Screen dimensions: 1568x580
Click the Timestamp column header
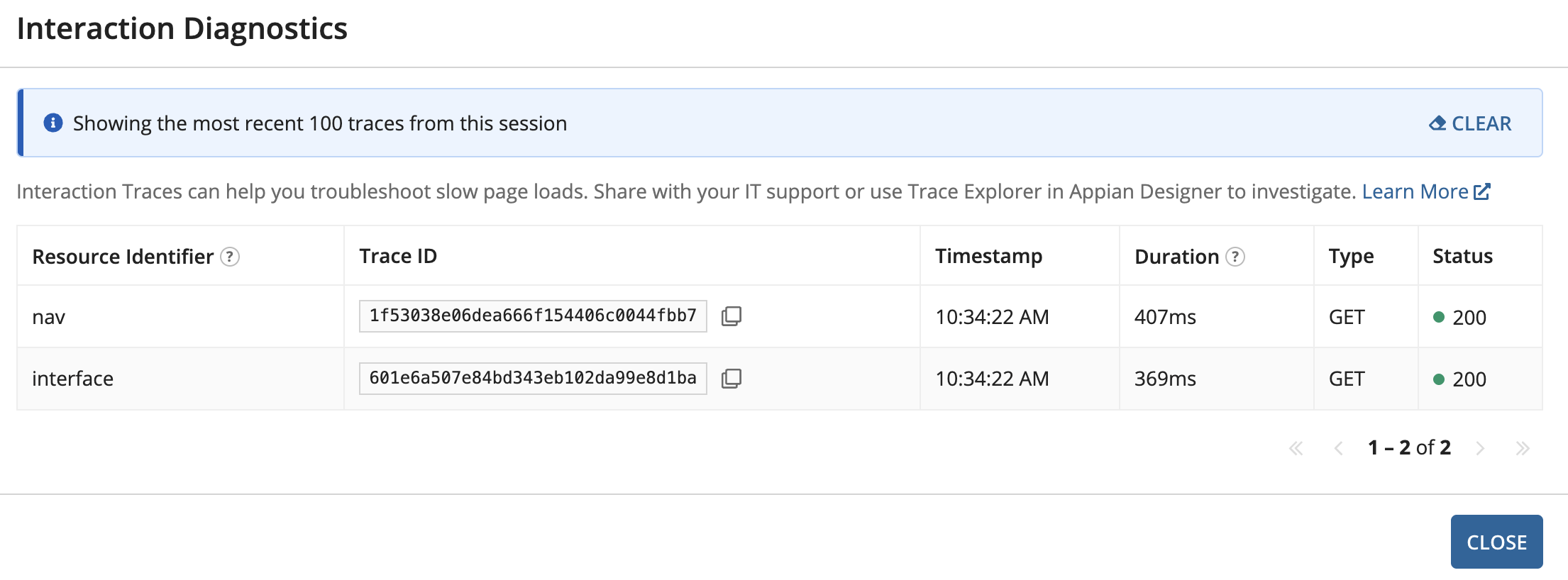[x=988, y=256]
